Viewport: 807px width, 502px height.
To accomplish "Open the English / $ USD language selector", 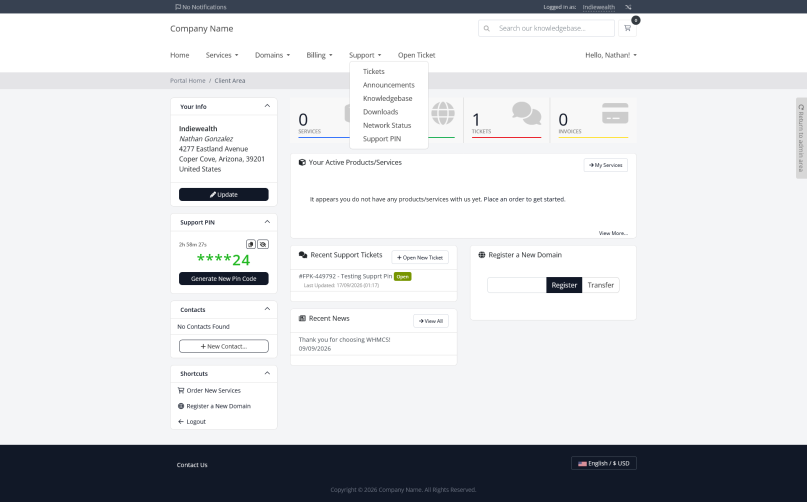I will tap(604, 463).
